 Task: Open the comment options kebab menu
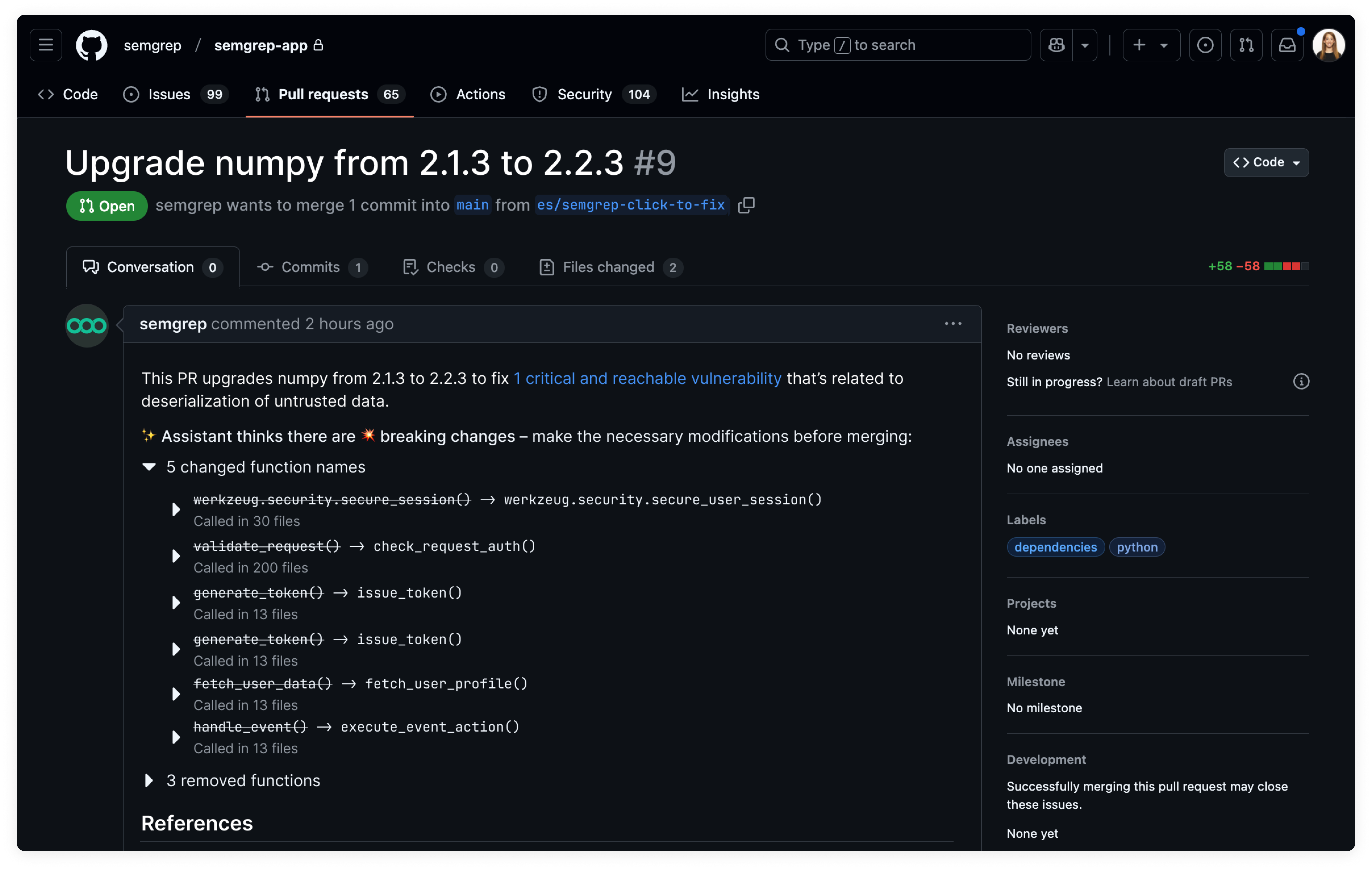tap(953, 324)
